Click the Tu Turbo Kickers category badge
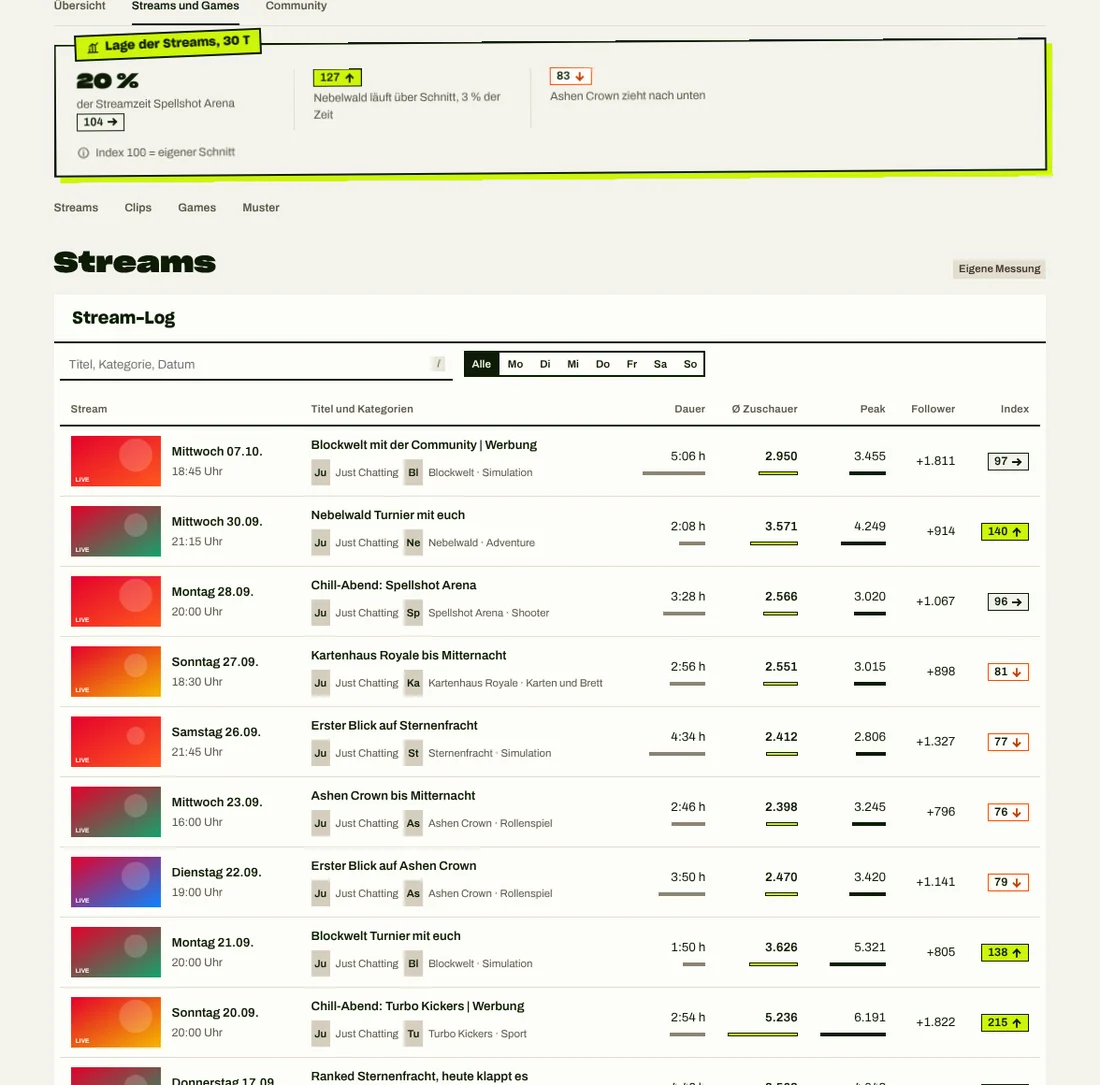Image resolution: width=1100 pixels, height=1085 pixels. 413,1034
